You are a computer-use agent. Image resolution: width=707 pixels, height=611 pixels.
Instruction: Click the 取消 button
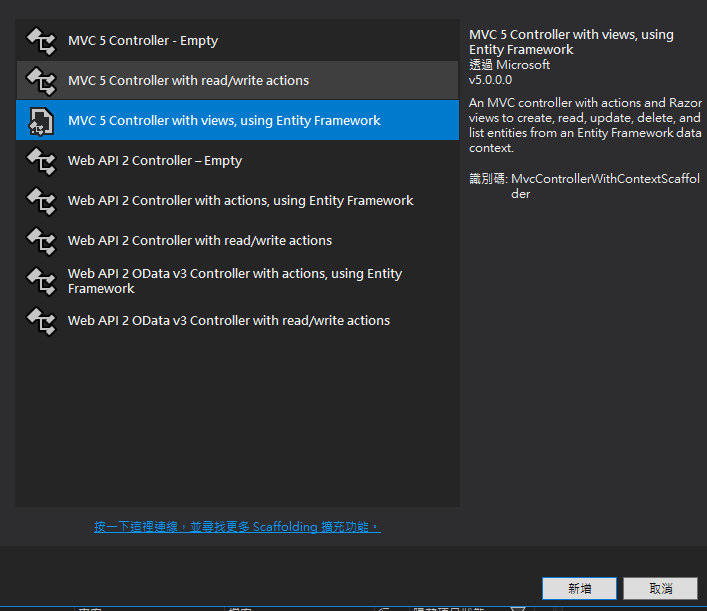(660, 588)
